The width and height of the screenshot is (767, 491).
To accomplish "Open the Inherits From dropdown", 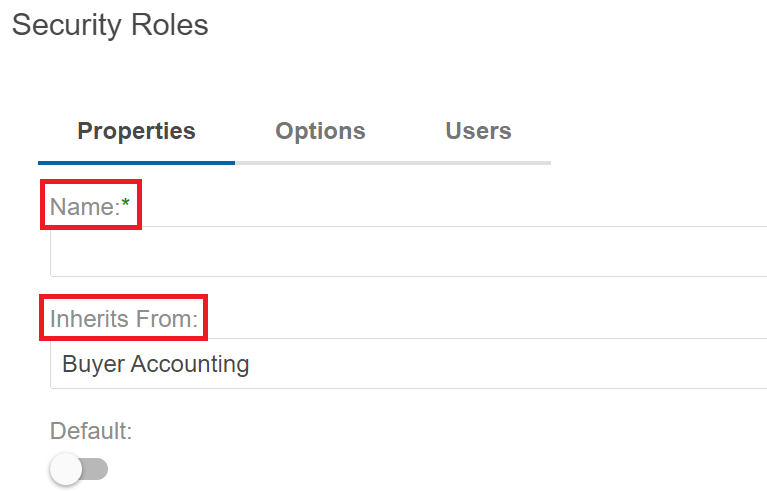I will tap(400, 363).
